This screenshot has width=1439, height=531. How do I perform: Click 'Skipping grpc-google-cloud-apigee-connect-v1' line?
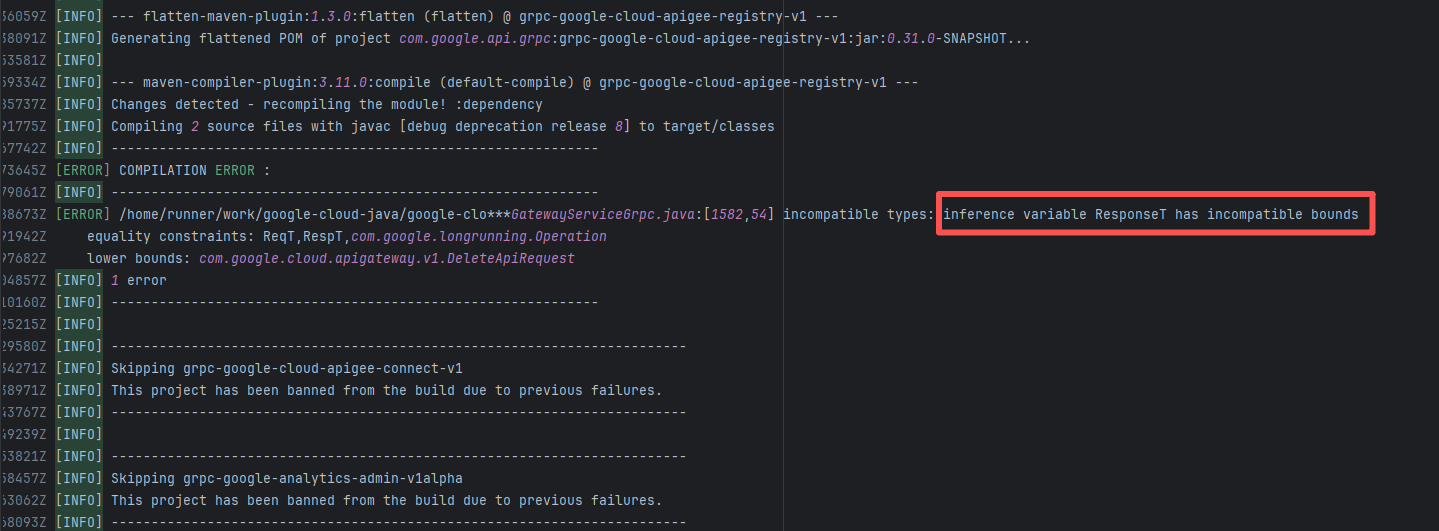point(286,368)
